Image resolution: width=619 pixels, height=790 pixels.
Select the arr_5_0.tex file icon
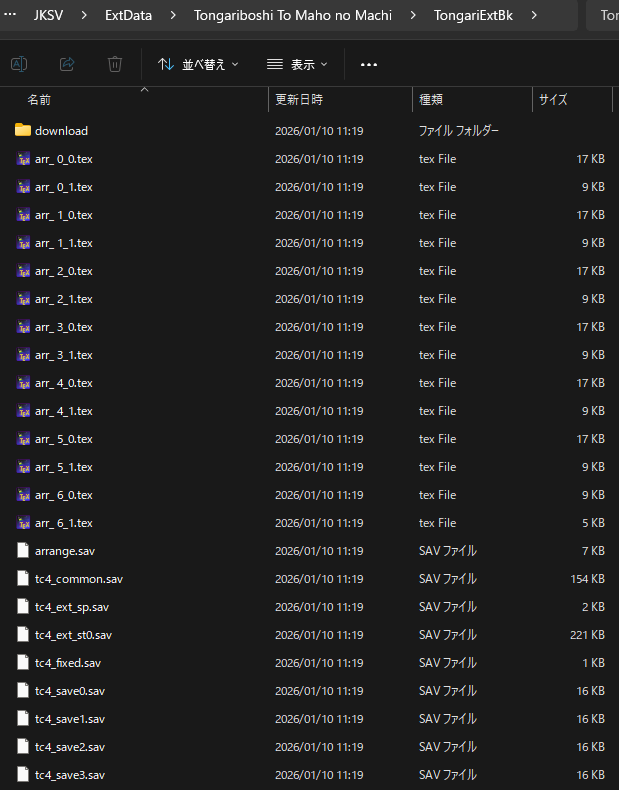(x=23, y=439)
